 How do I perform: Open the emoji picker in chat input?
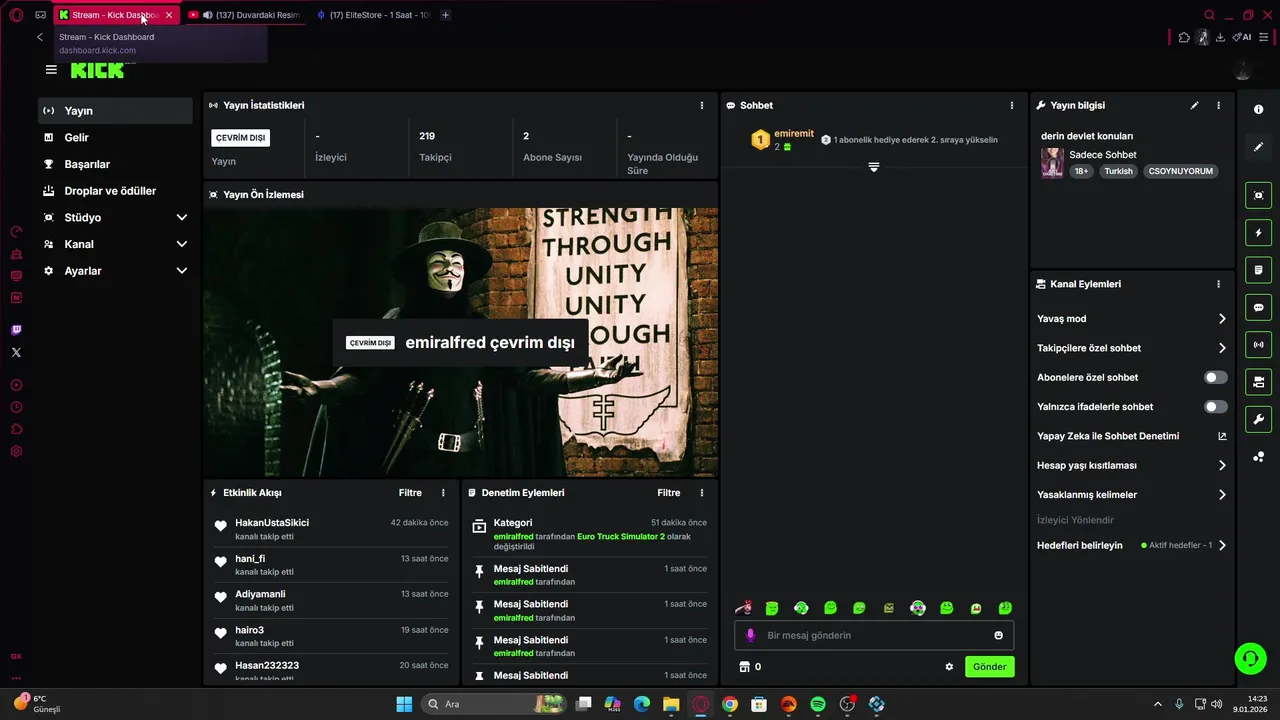[998, 635]
